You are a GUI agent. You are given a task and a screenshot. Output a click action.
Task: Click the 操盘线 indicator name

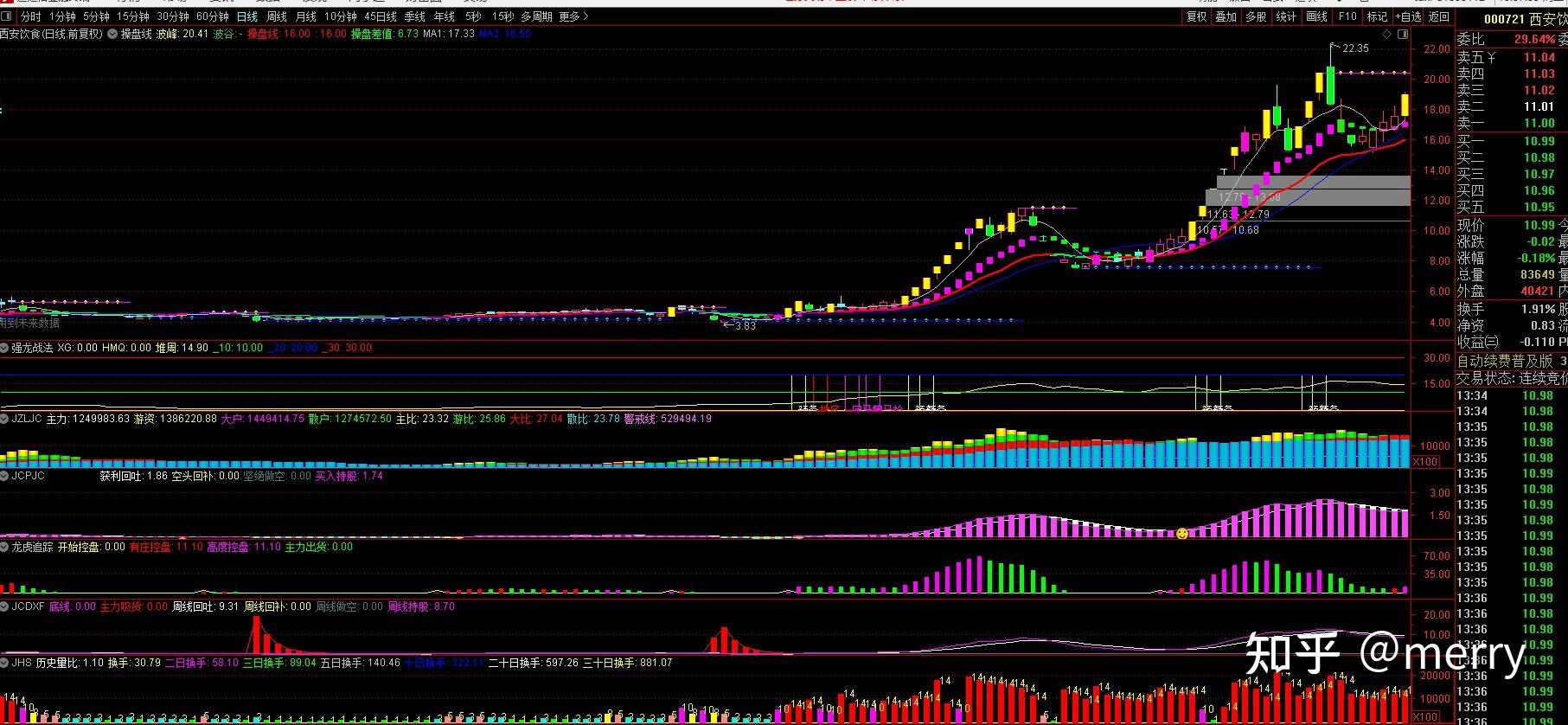click(x=136, y=35)
